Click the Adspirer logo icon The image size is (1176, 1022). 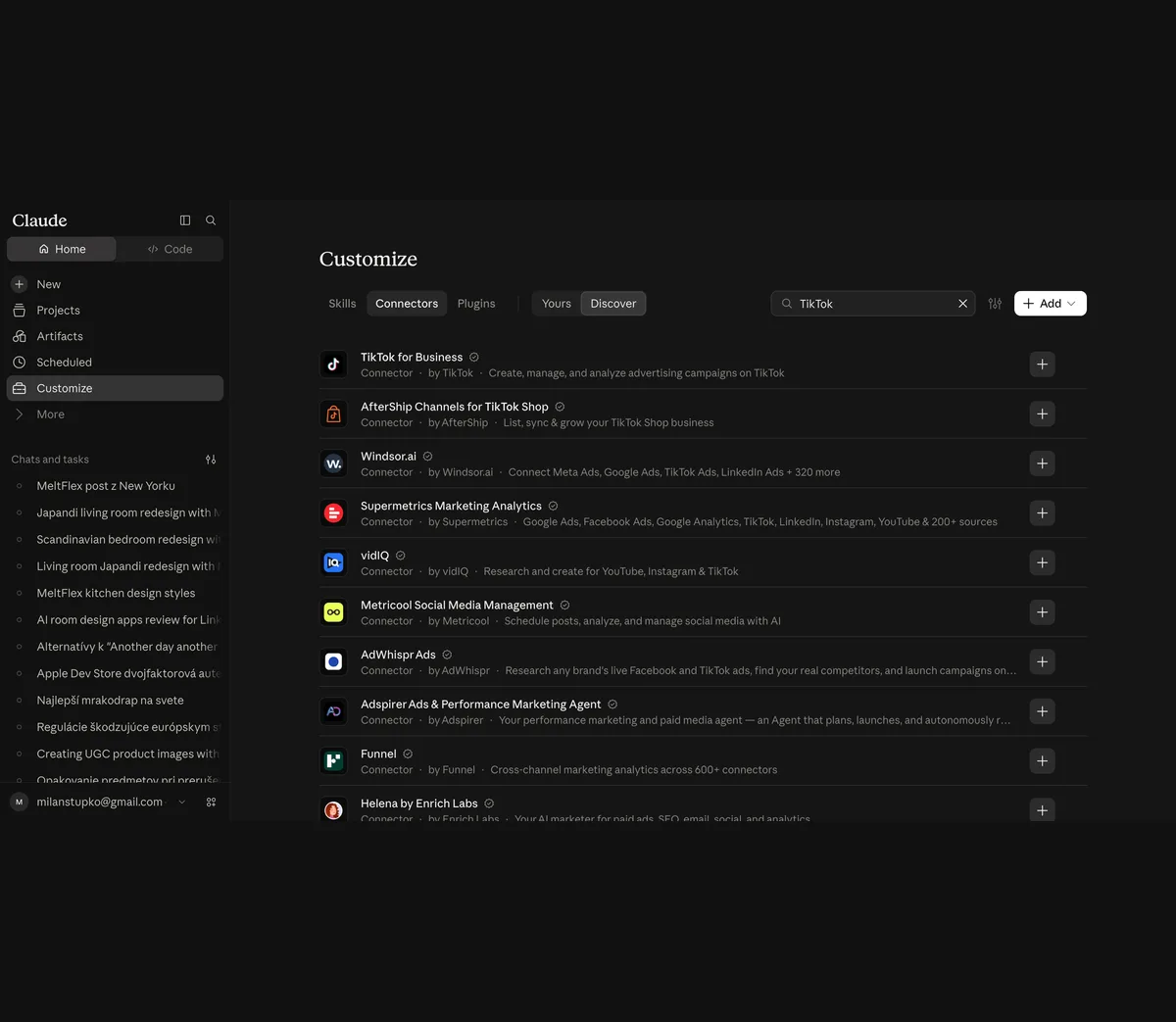(333, 711)
